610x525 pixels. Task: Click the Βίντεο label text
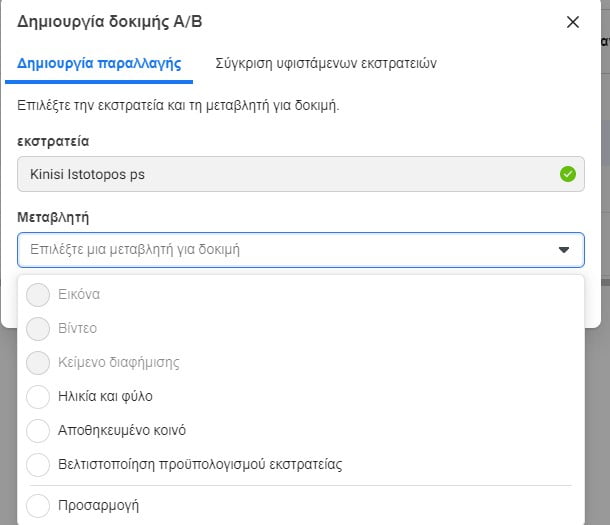78,328
